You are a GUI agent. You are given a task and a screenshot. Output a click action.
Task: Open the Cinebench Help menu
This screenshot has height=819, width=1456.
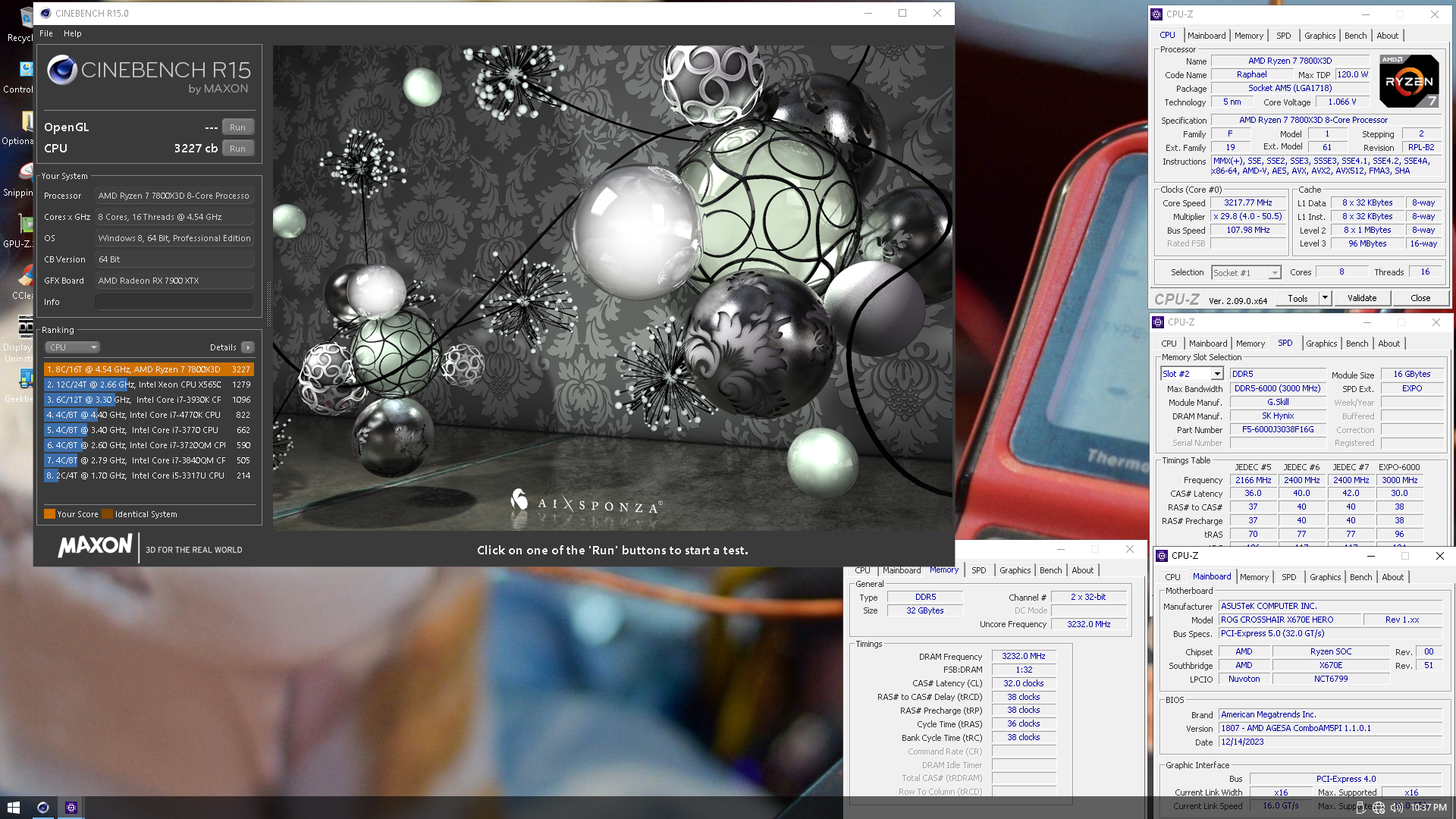[73, 33]
